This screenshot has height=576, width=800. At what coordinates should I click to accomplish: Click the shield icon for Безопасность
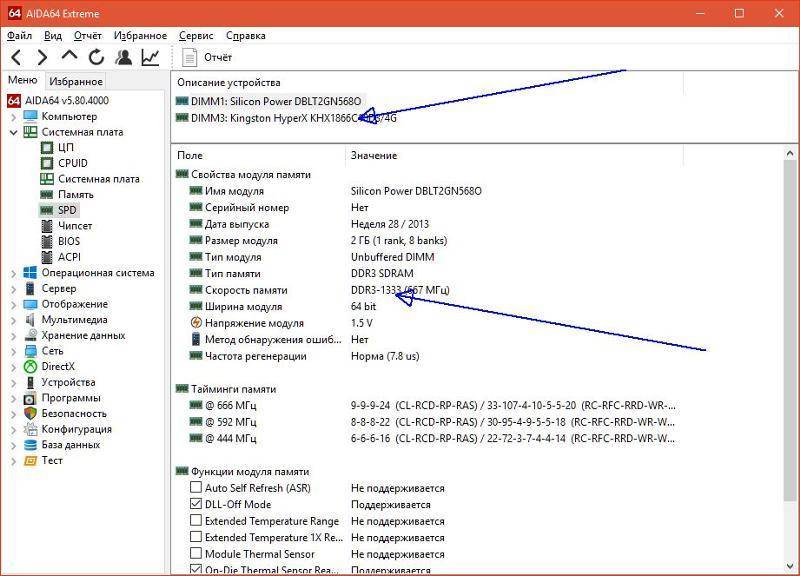coord(31,414)
